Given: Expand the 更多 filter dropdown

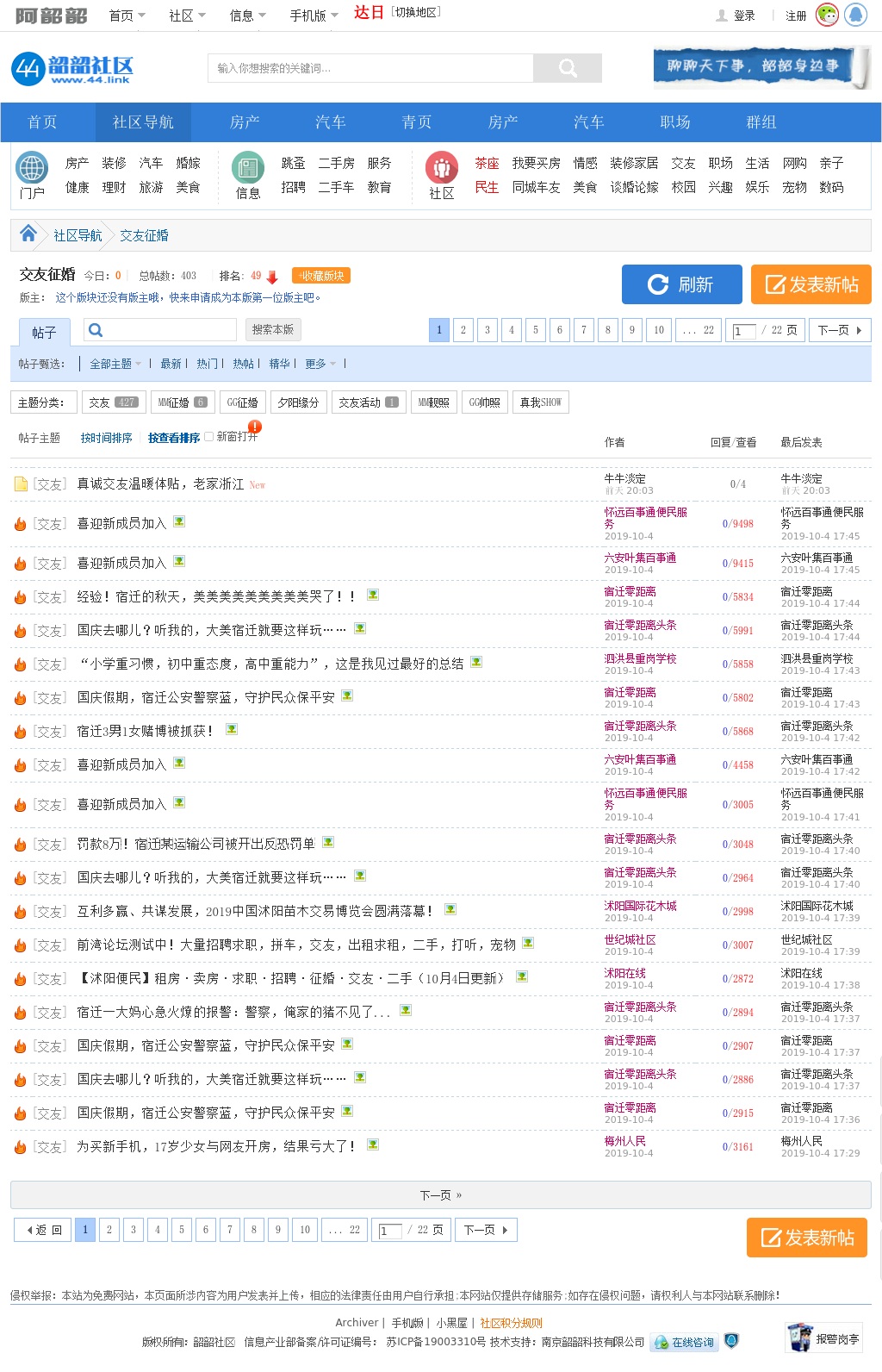Looking at the screenshot, I should [x=320, y=364].
